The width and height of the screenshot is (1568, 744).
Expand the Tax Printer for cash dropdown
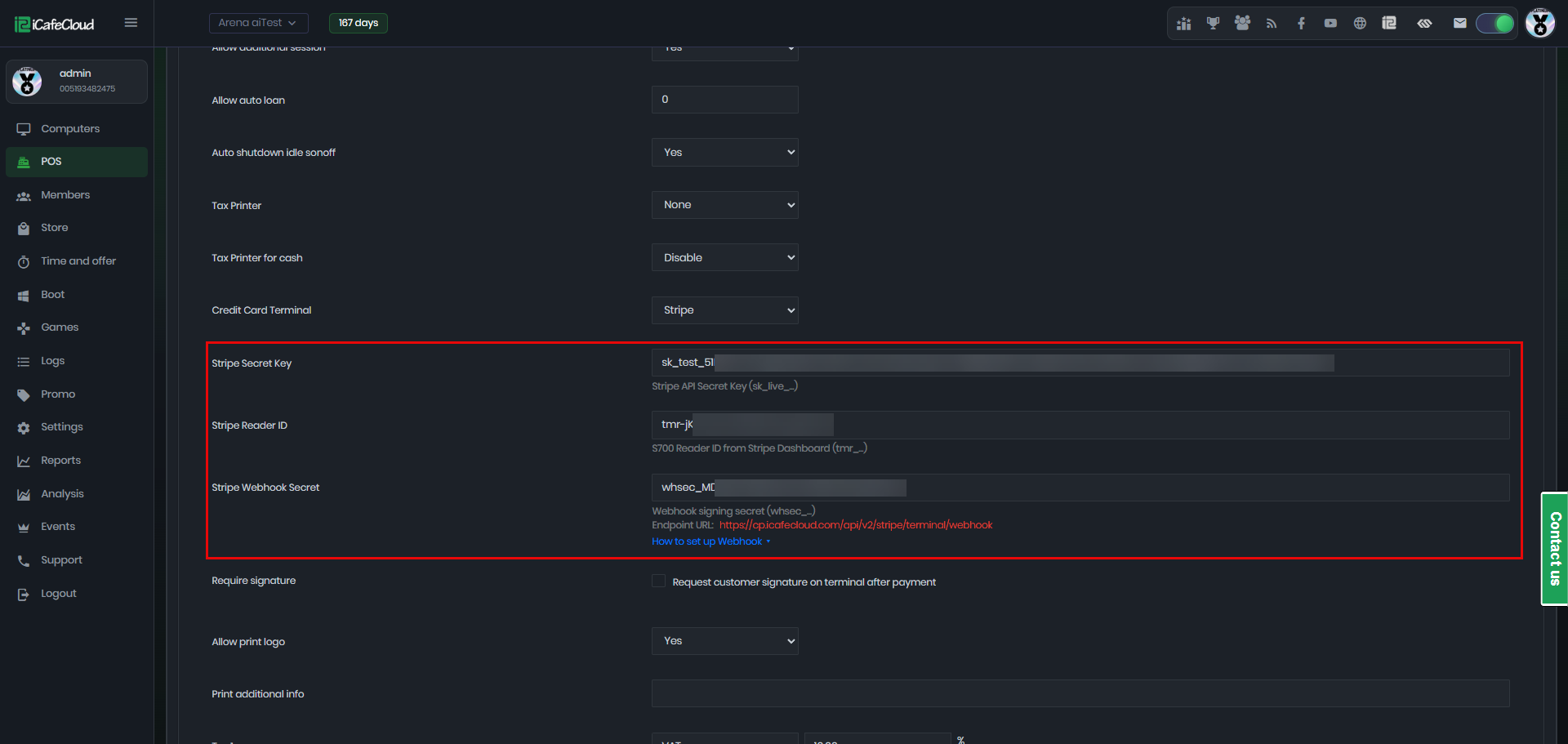point(724,257)
